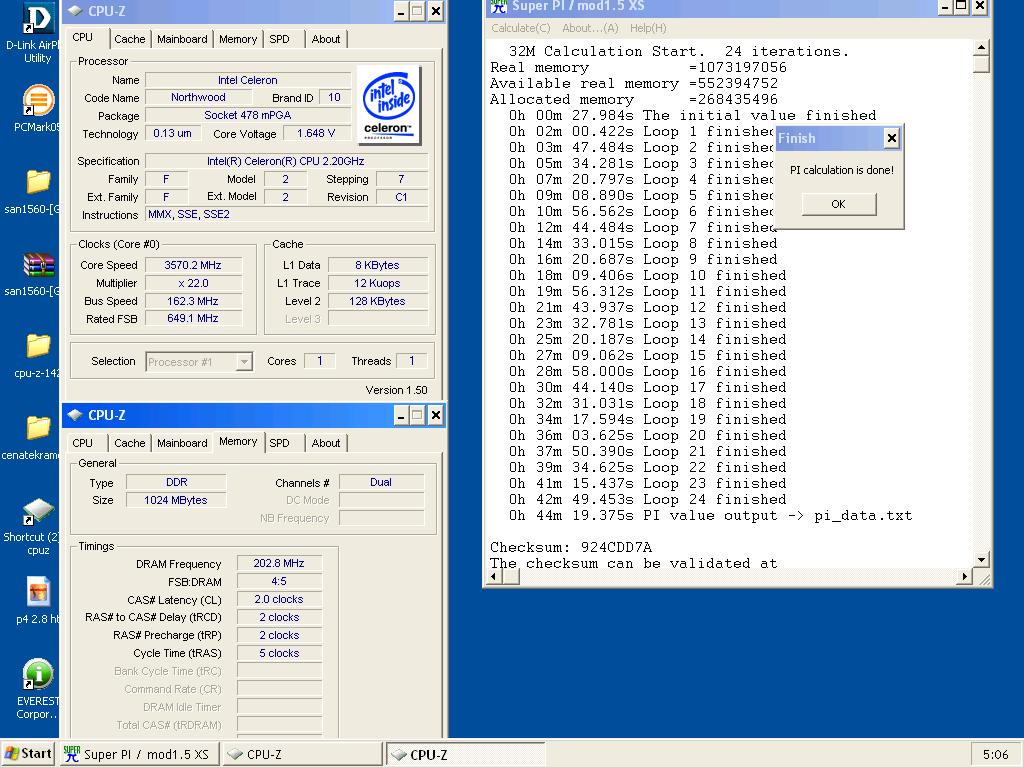Click Super PI horizontal scrollbar right arrow

coord(965,577)
